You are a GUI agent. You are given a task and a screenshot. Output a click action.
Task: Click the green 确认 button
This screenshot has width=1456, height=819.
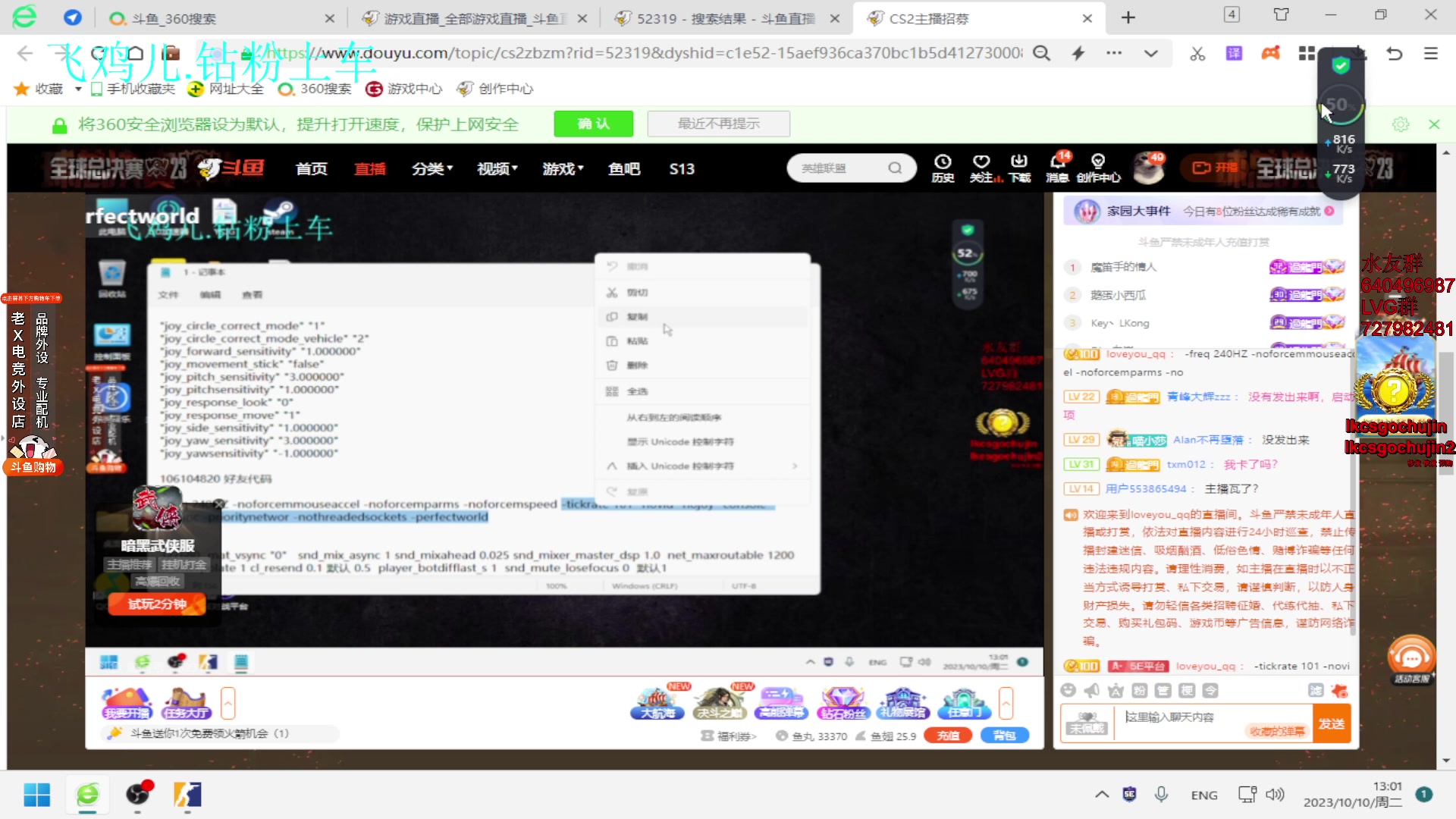click(x=593, y=124)
